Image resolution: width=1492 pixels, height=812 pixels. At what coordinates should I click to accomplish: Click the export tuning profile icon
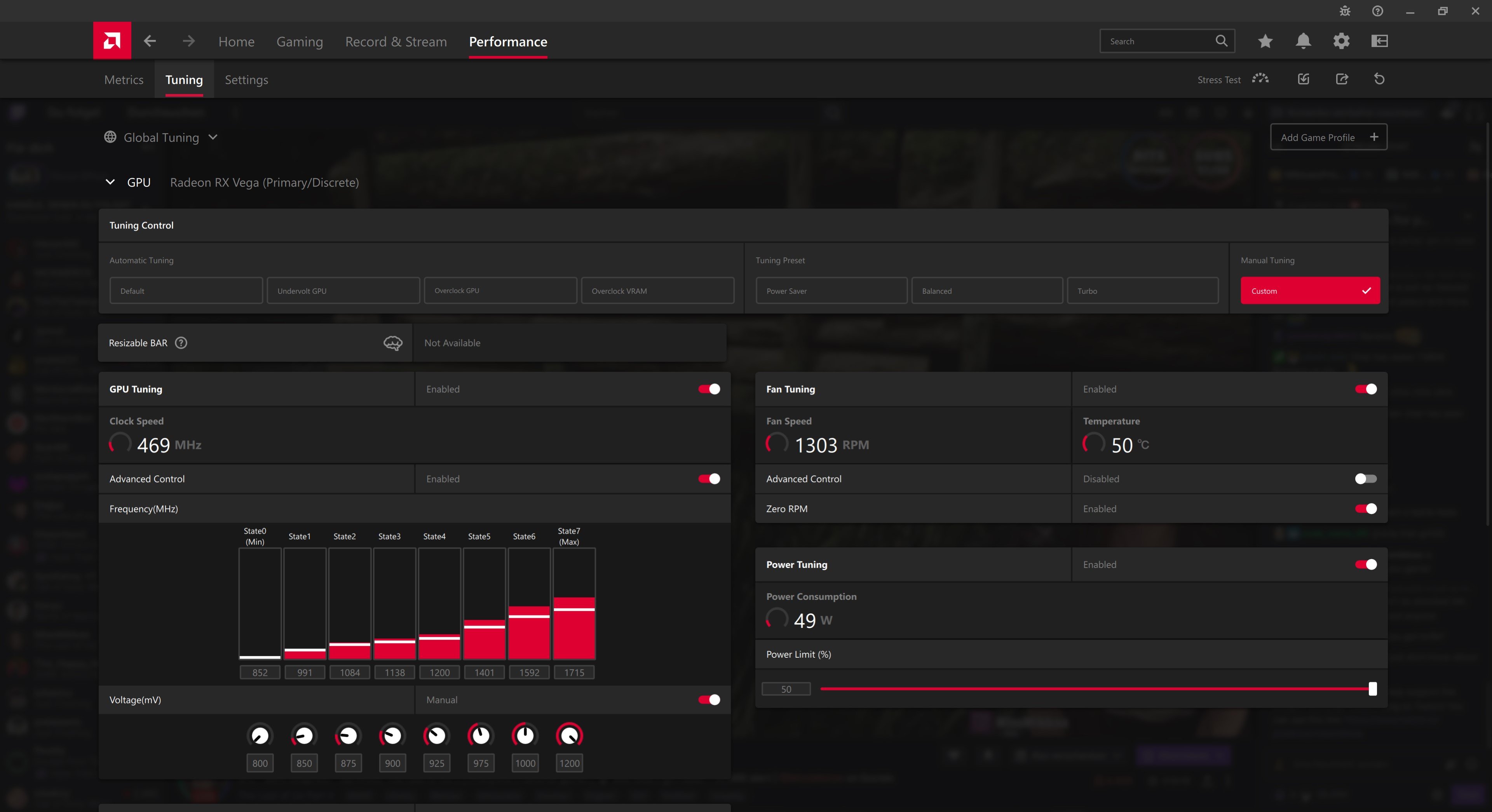point(1341,79)
